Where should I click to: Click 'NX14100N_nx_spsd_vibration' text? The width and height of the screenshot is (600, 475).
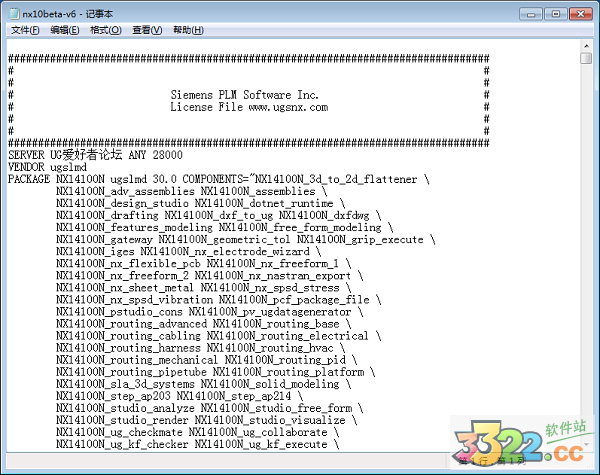pyautogui.click(x=134, y=300)
